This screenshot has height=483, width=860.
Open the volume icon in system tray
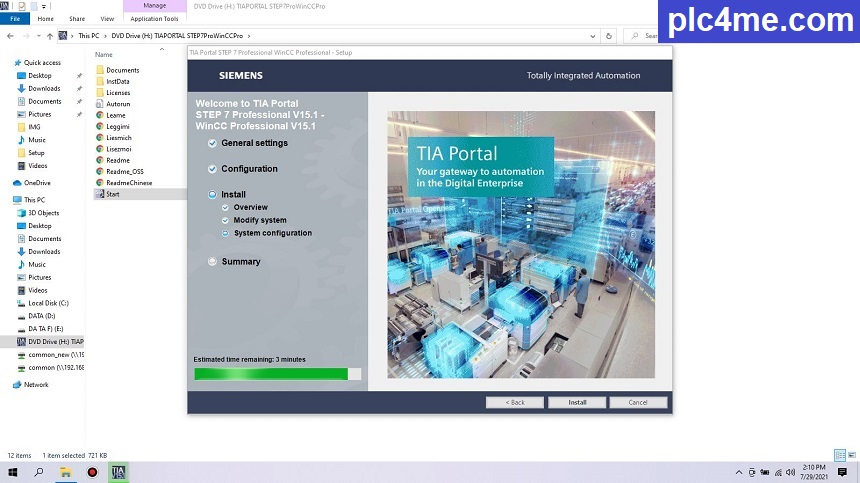[x=790, y=472]
